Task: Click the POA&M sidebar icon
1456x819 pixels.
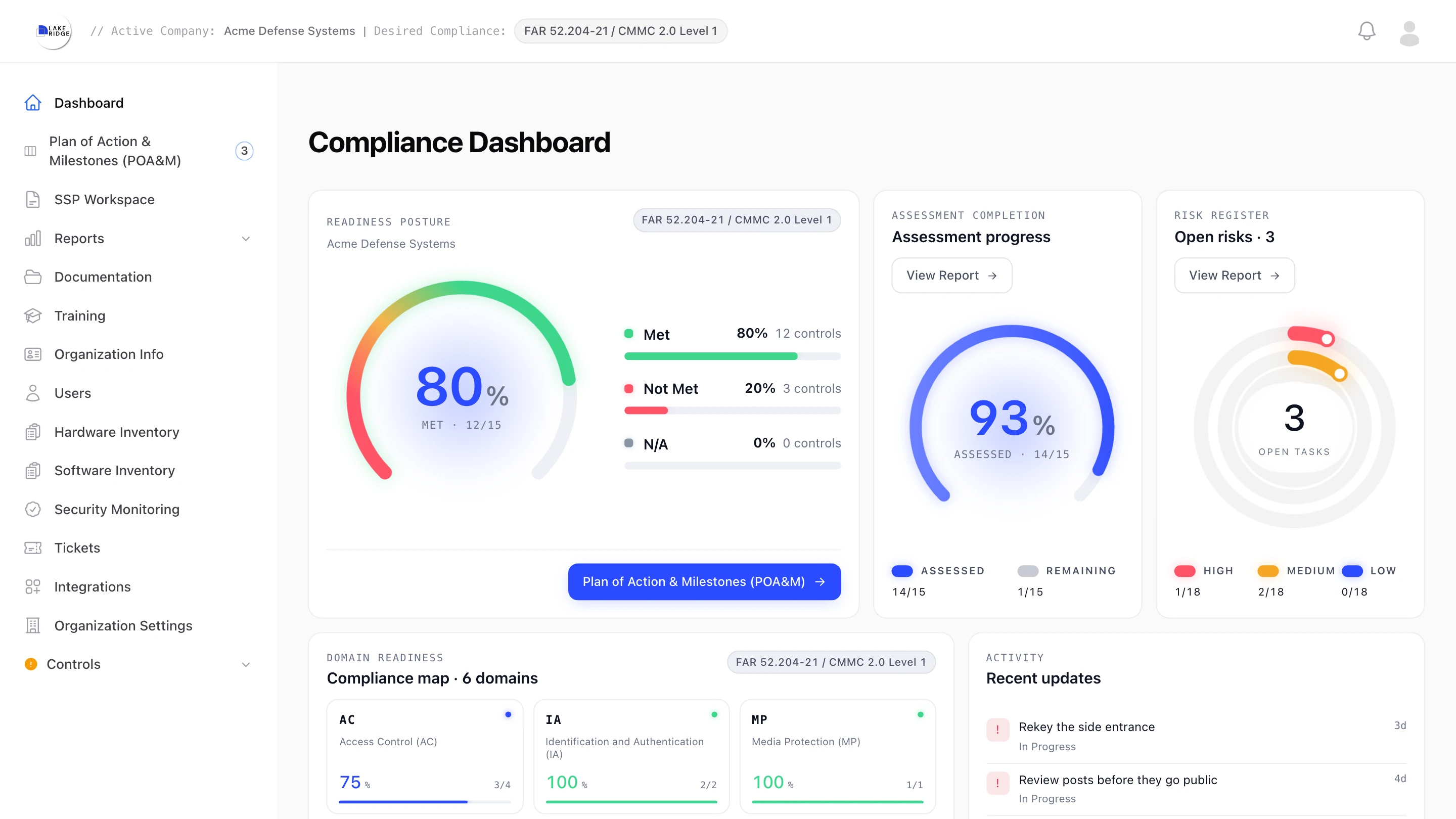Action: 30,151
